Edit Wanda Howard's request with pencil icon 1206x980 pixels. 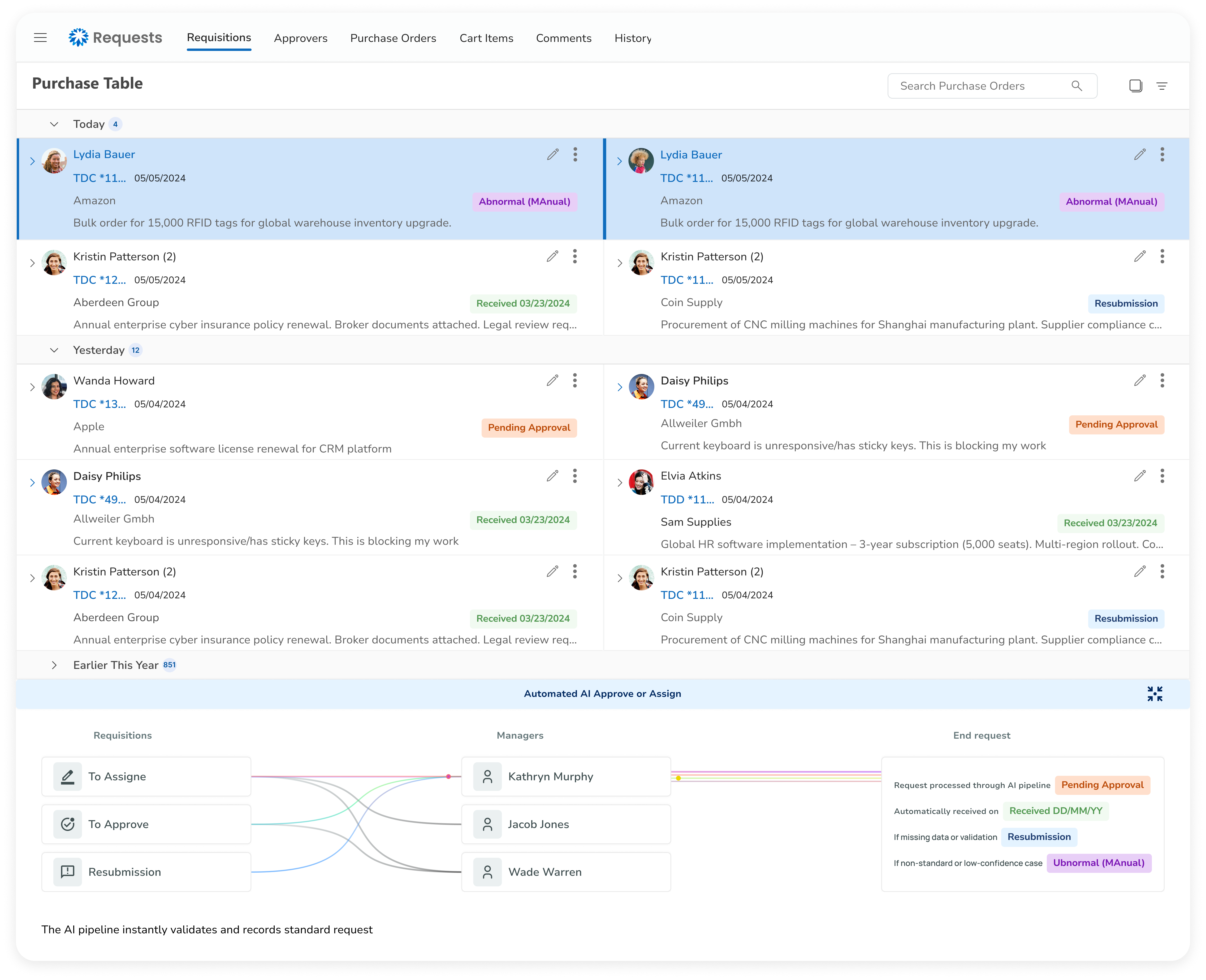click(x=552, y=381)
